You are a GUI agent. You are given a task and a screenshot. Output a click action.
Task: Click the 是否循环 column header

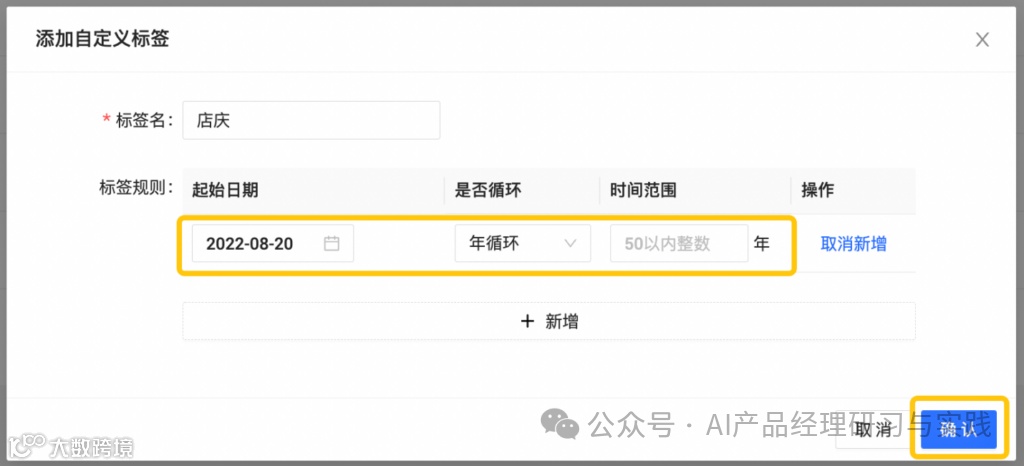tap(488, 190)
